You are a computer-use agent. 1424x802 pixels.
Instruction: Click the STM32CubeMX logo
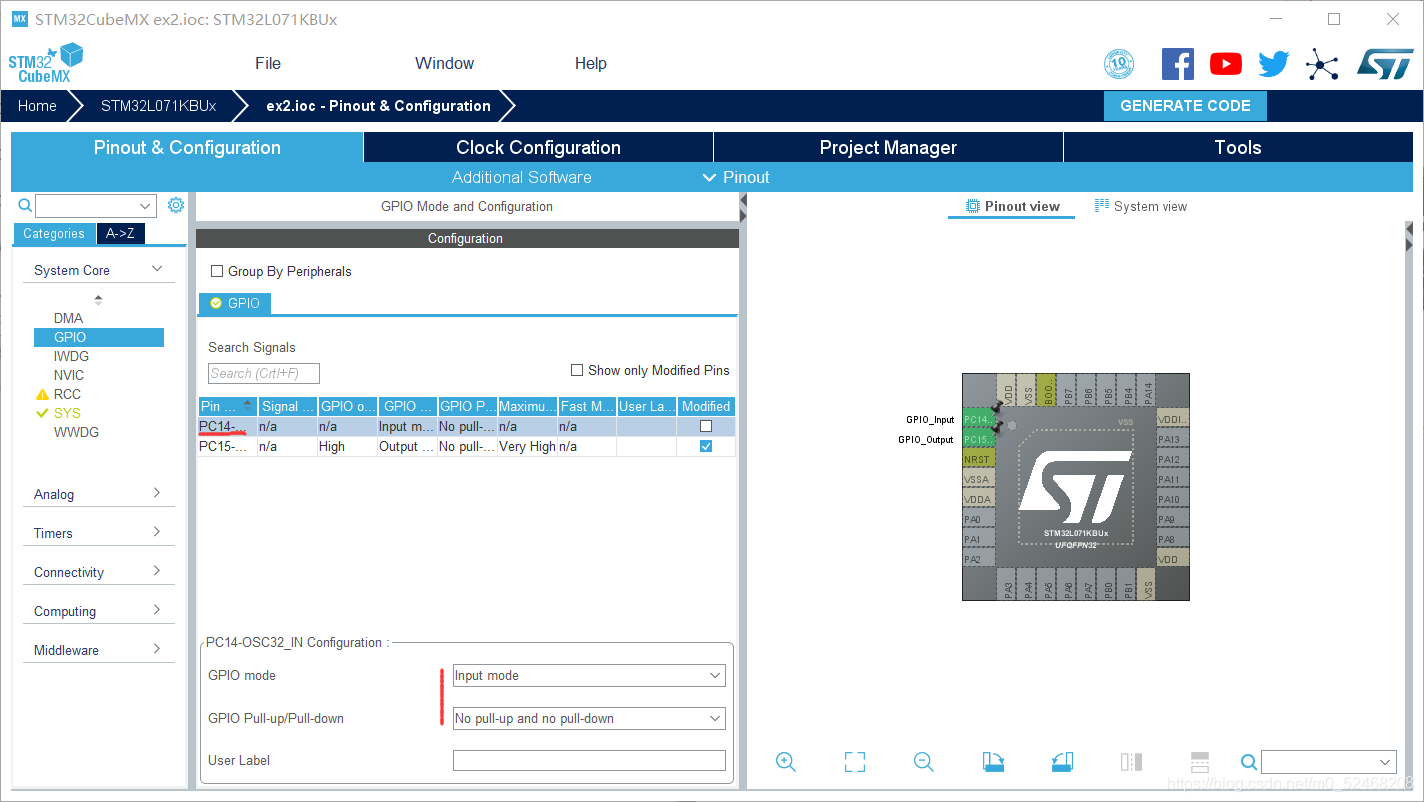pos(45,63)
